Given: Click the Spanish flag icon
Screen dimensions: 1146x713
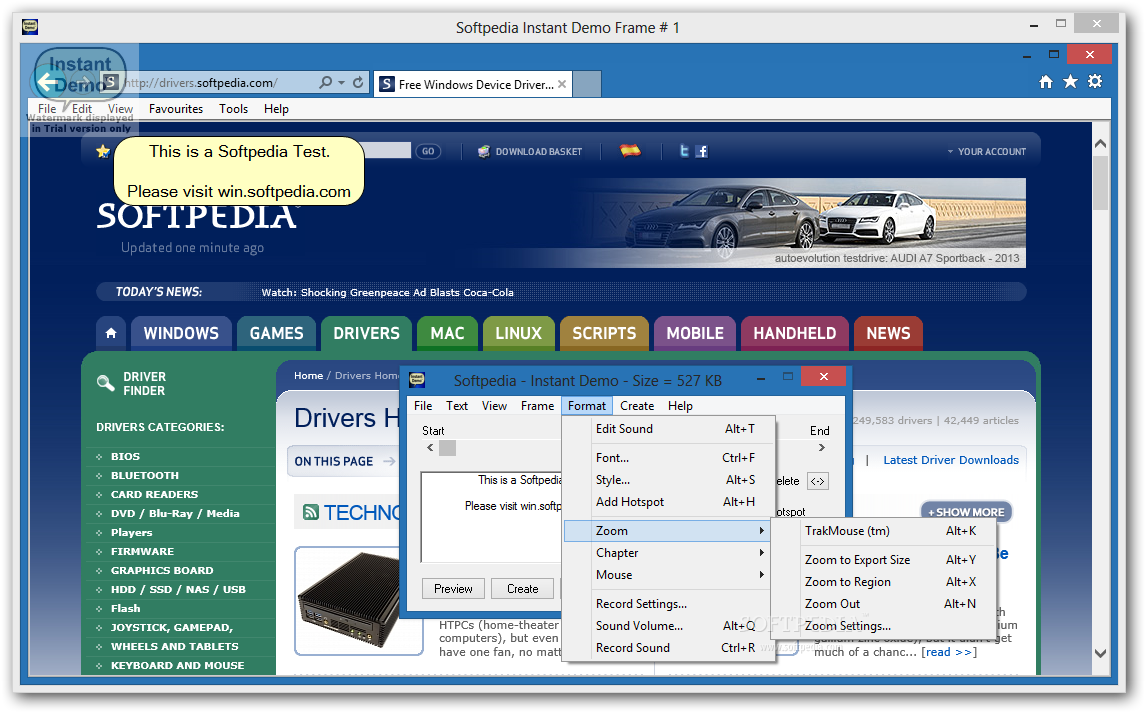Looking at the screenshot, I should tap(630, 150).
